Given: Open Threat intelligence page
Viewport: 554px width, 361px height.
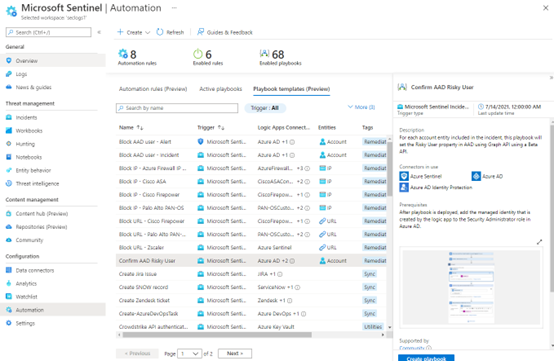Looking at the screenshot, I should tap(37, 184).
